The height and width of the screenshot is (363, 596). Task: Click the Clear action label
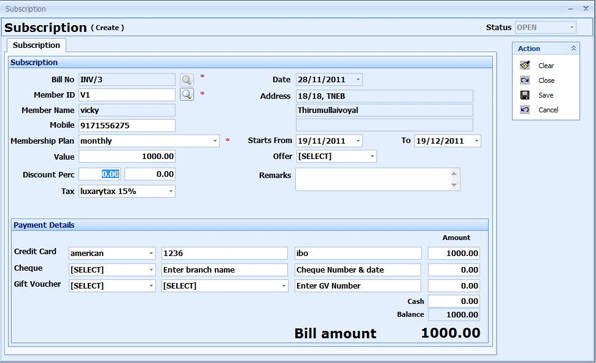coord(546,66)
